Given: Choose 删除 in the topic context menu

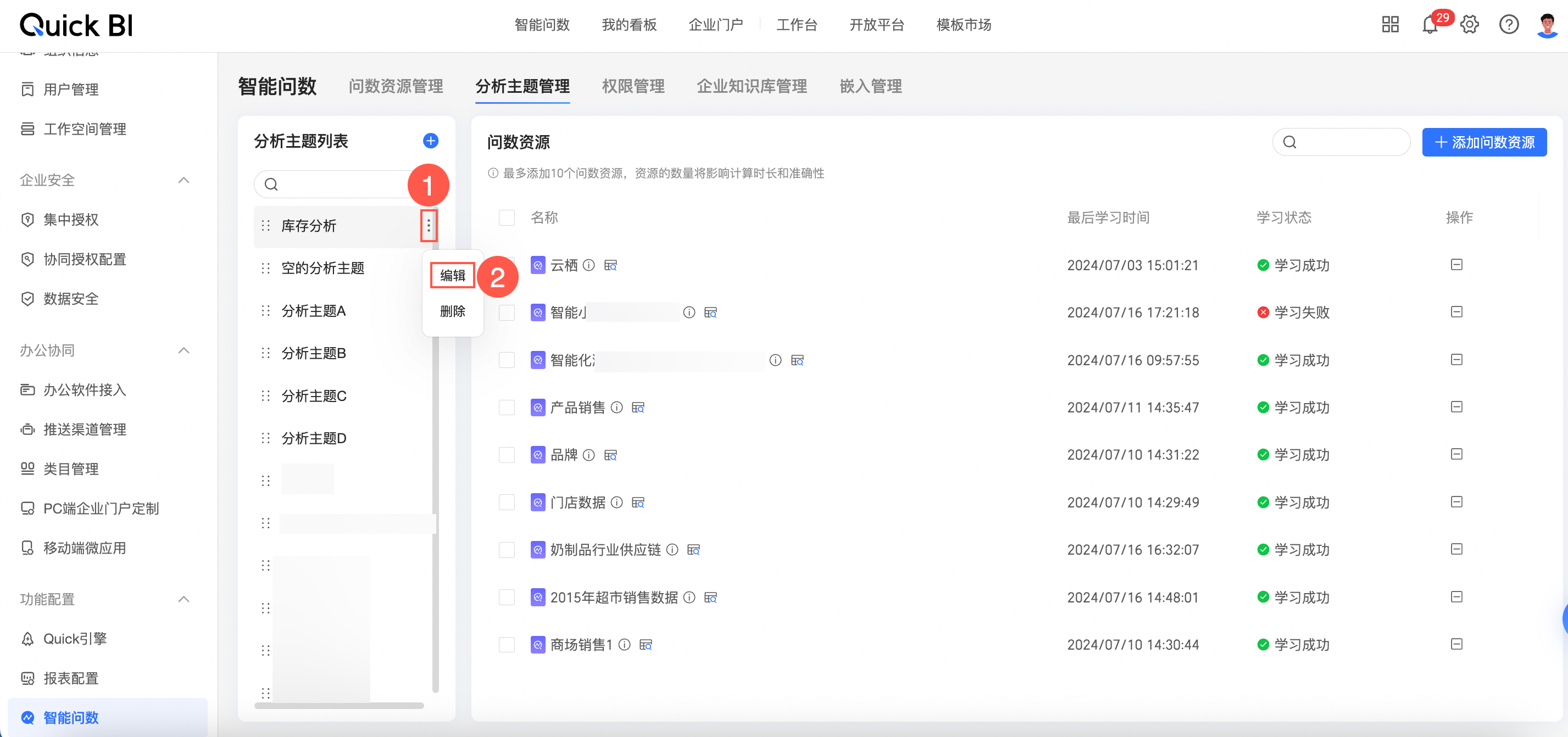Looking at the screenshot, I should pos(452,311).
